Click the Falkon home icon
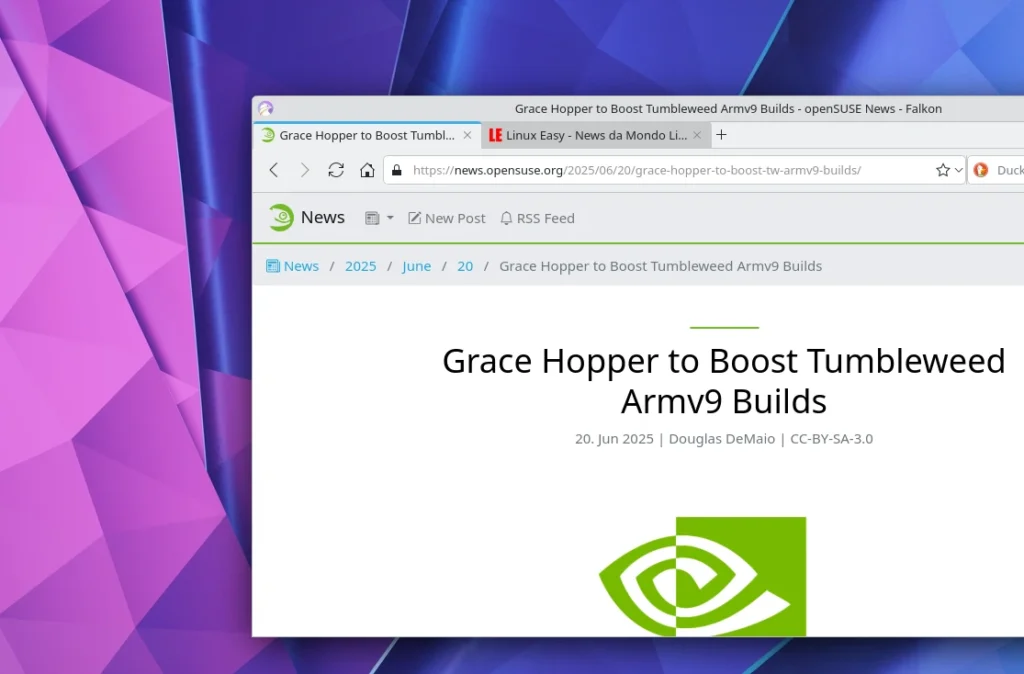 coord(366,170)
